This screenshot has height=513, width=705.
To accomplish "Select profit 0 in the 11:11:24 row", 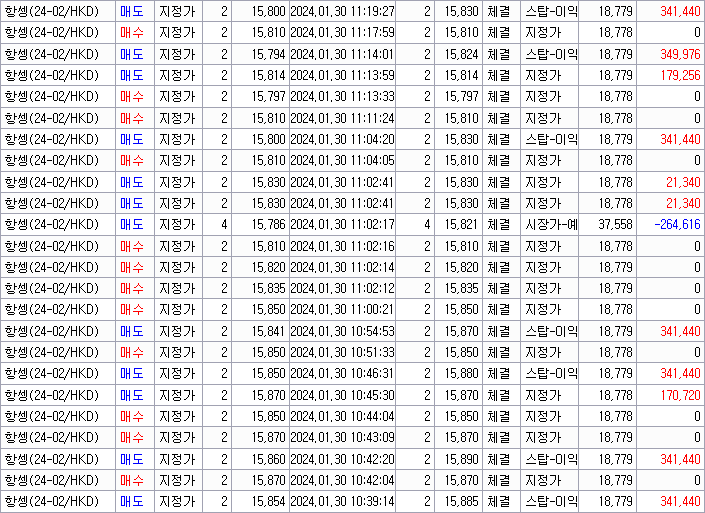I will (697, 118).
